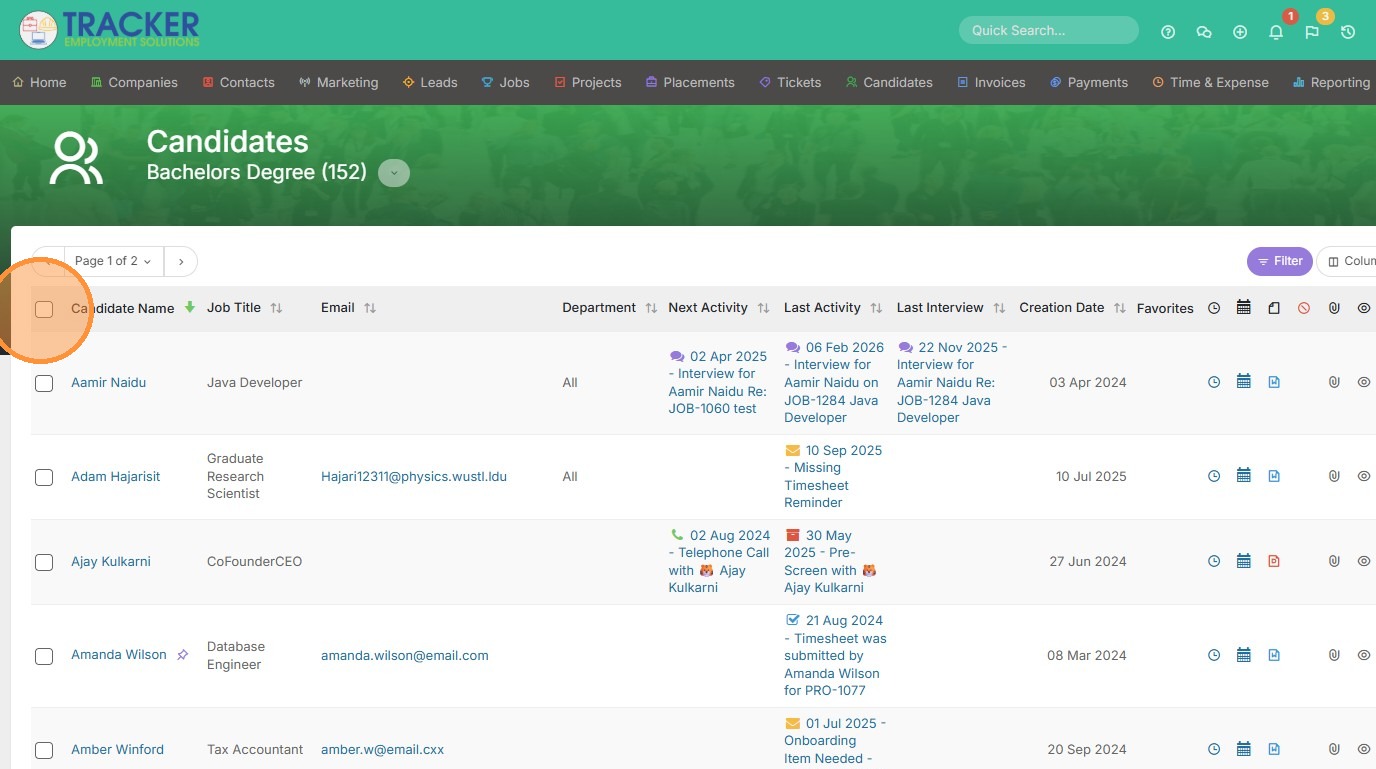
Task: Open the Page 1 of 2 dropdown
Action: point(113,261)
